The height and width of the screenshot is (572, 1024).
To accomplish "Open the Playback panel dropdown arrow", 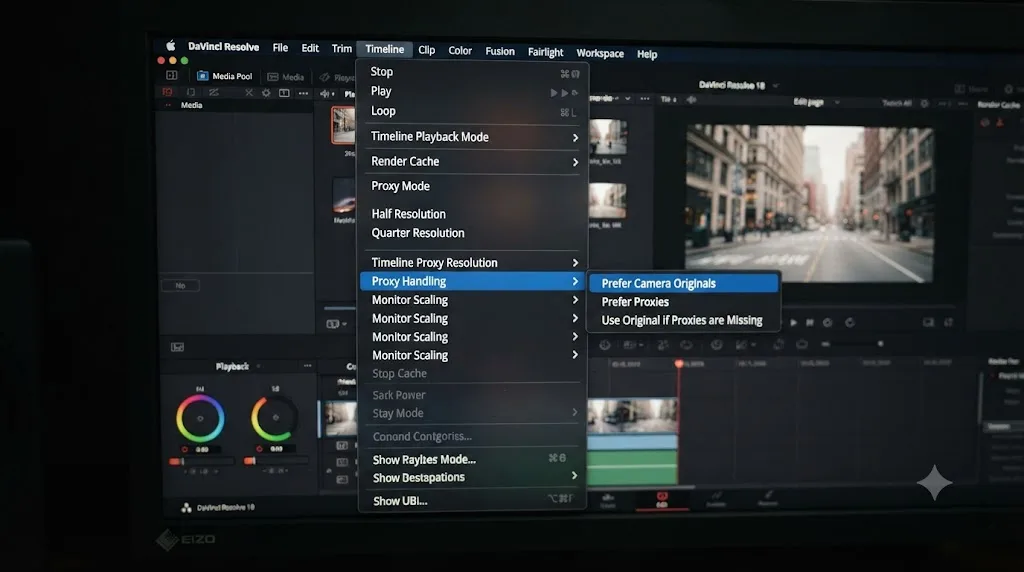I will (x=259, y=366).
